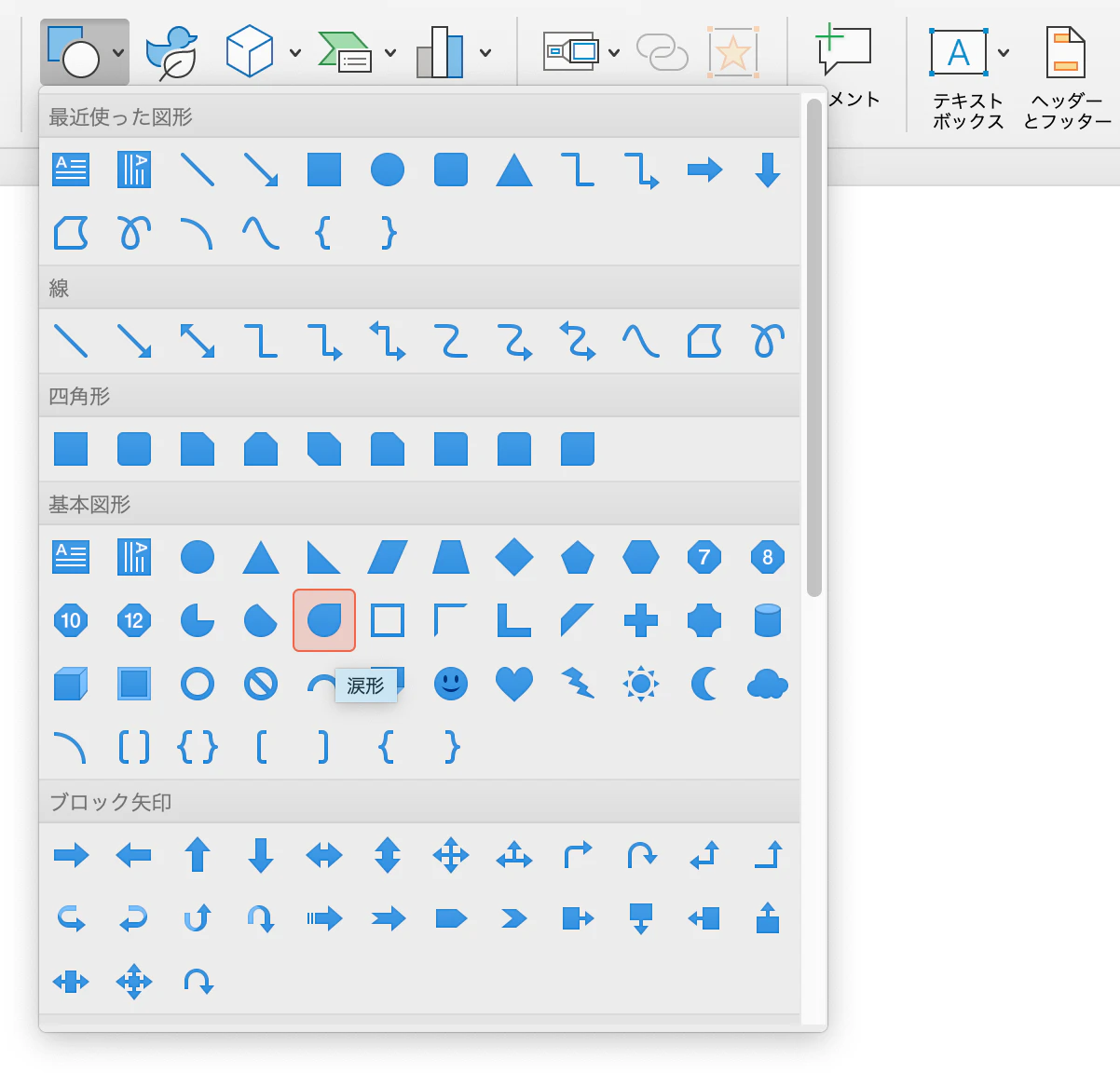Open the Icons duck-and-leaf toolbar button
This screenshot has width=1120, height=1086.
[x=172, y=52]
